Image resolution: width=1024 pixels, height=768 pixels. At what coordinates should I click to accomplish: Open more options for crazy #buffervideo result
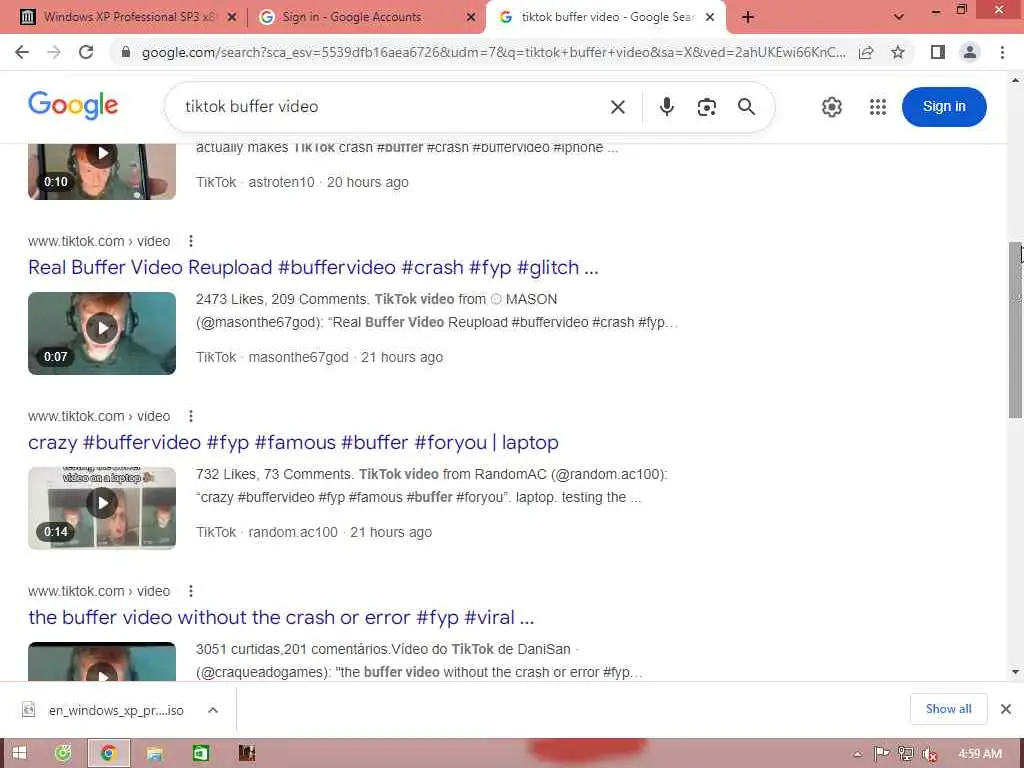[191, 416]
